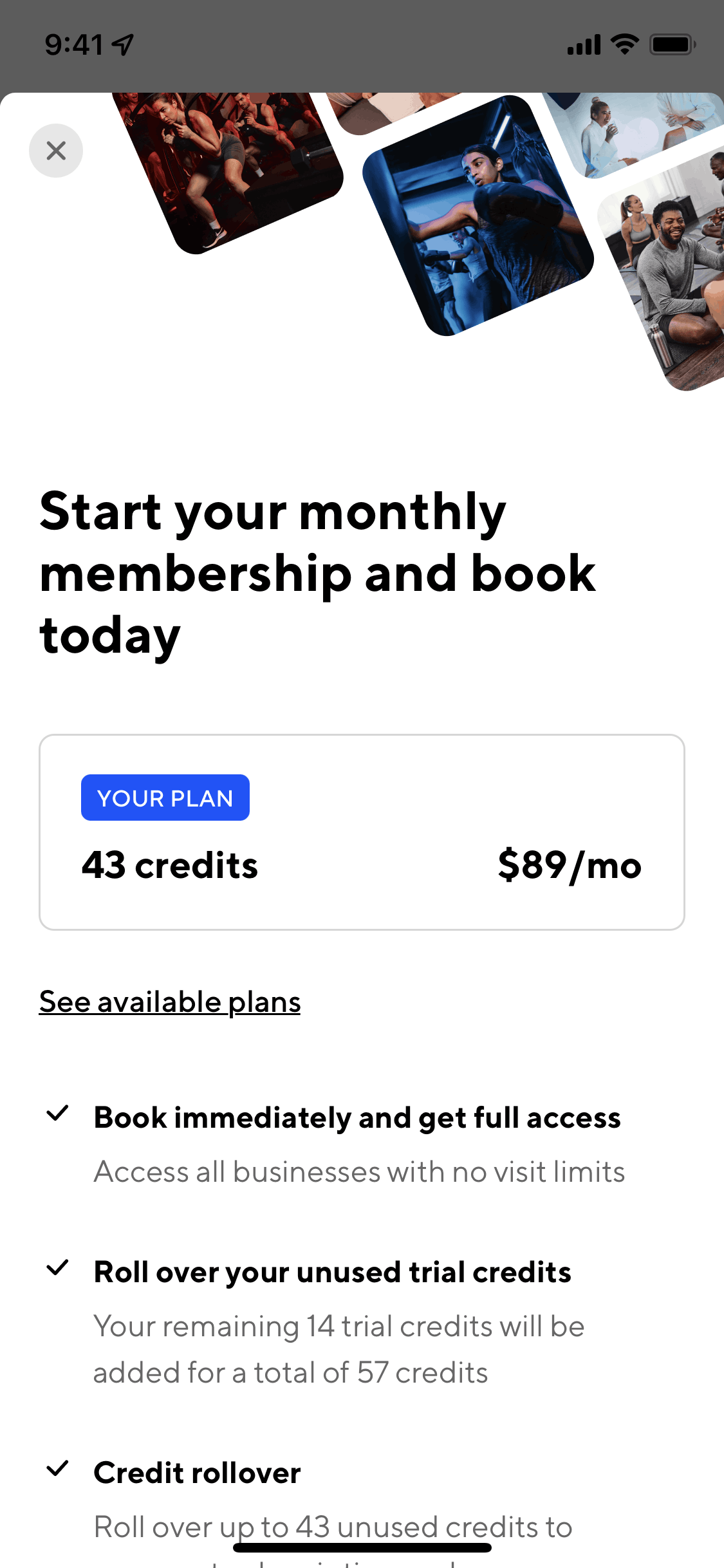The width and height of the screenshot is (724, 1568).
Task: Tap the Wi-Fi status icon
Action: (624, 44)
